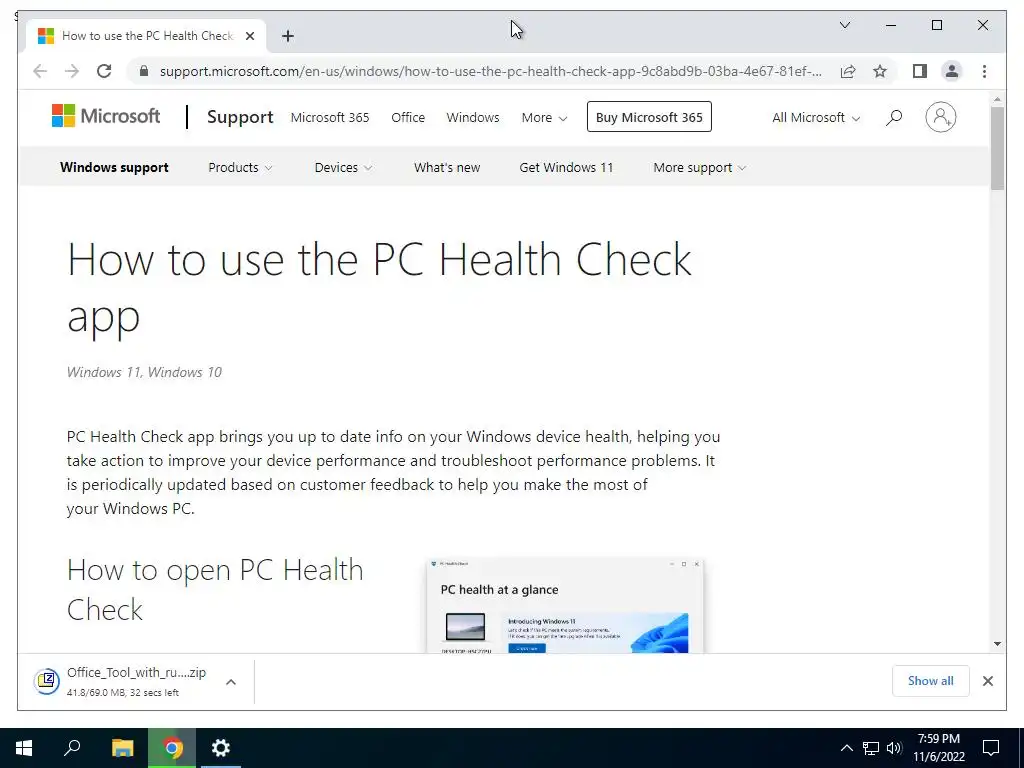Click the Share this page icon
The image size is (1024, 768).
coord(848,71)
